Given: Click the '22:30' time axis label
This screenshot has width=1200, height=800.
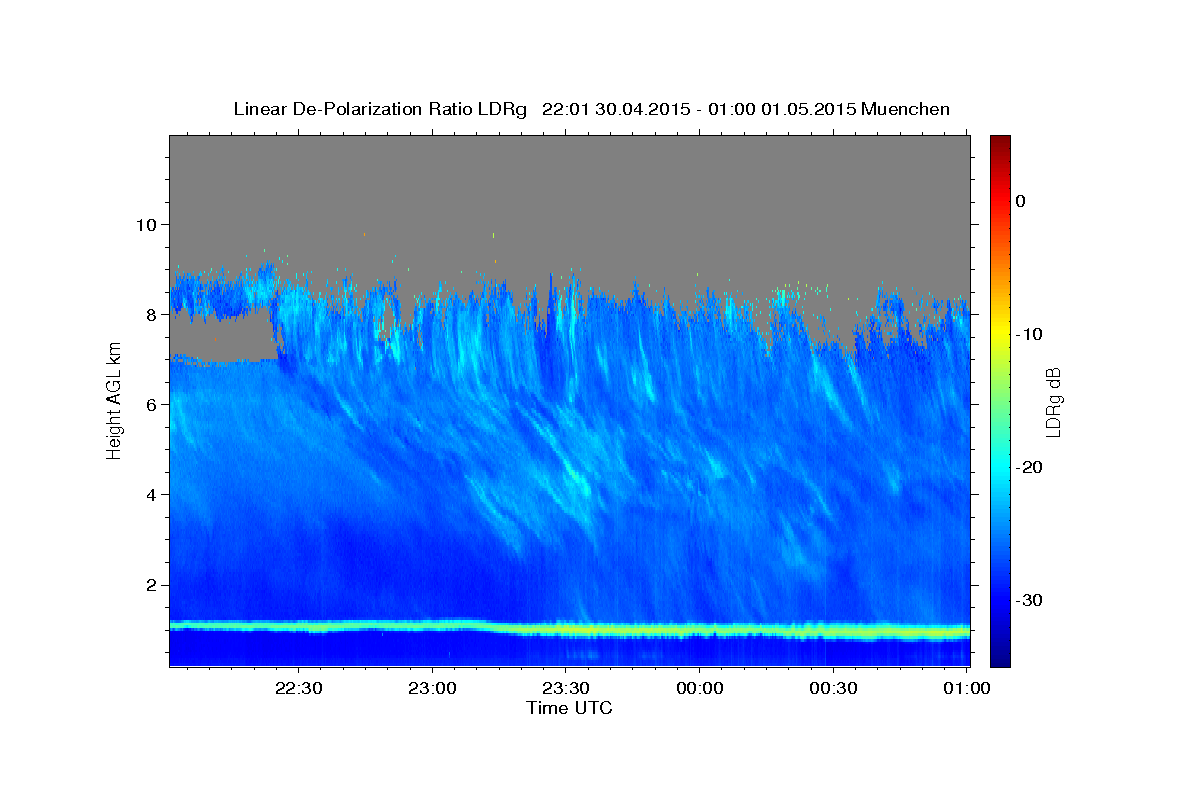Looking at the screenshot, I should click(299, 688).
